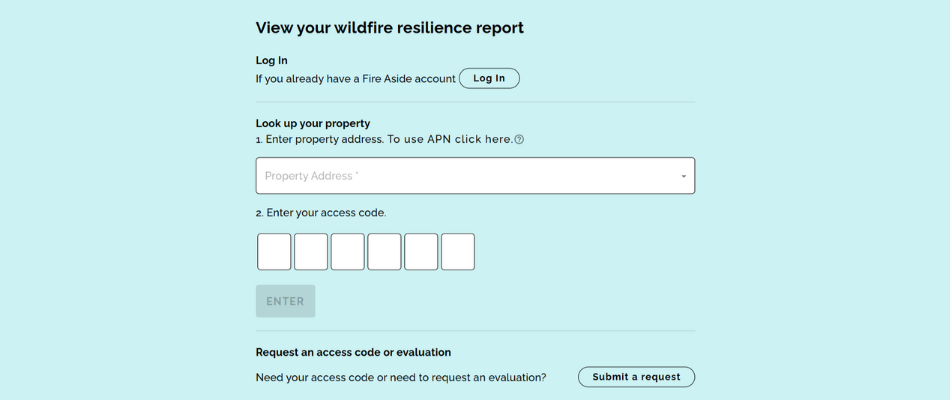Click the 'Look up your property' heading
950x400 pixels.
[x=313, y=123]
